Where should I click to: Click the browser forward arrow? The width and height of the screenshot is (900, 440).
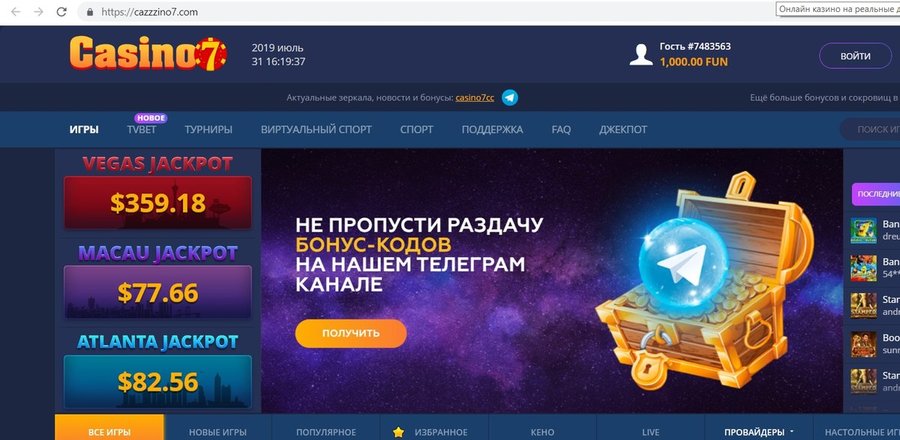[38, 12]
